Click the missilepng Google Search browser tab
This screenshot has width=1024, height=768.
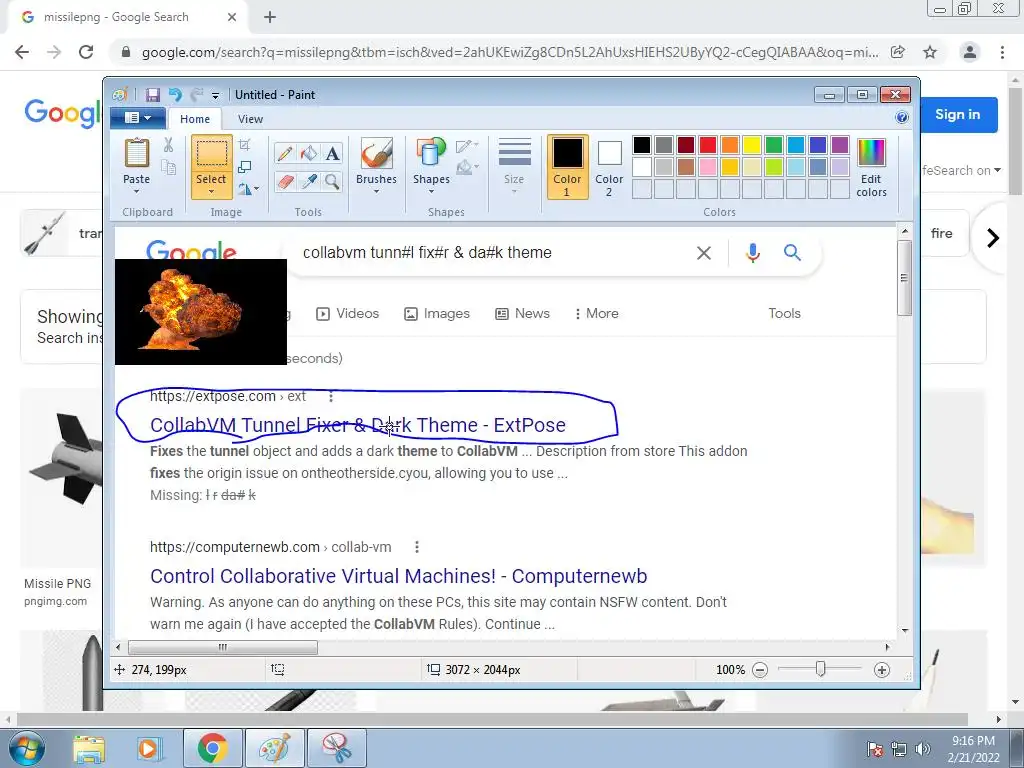[127, 17]
